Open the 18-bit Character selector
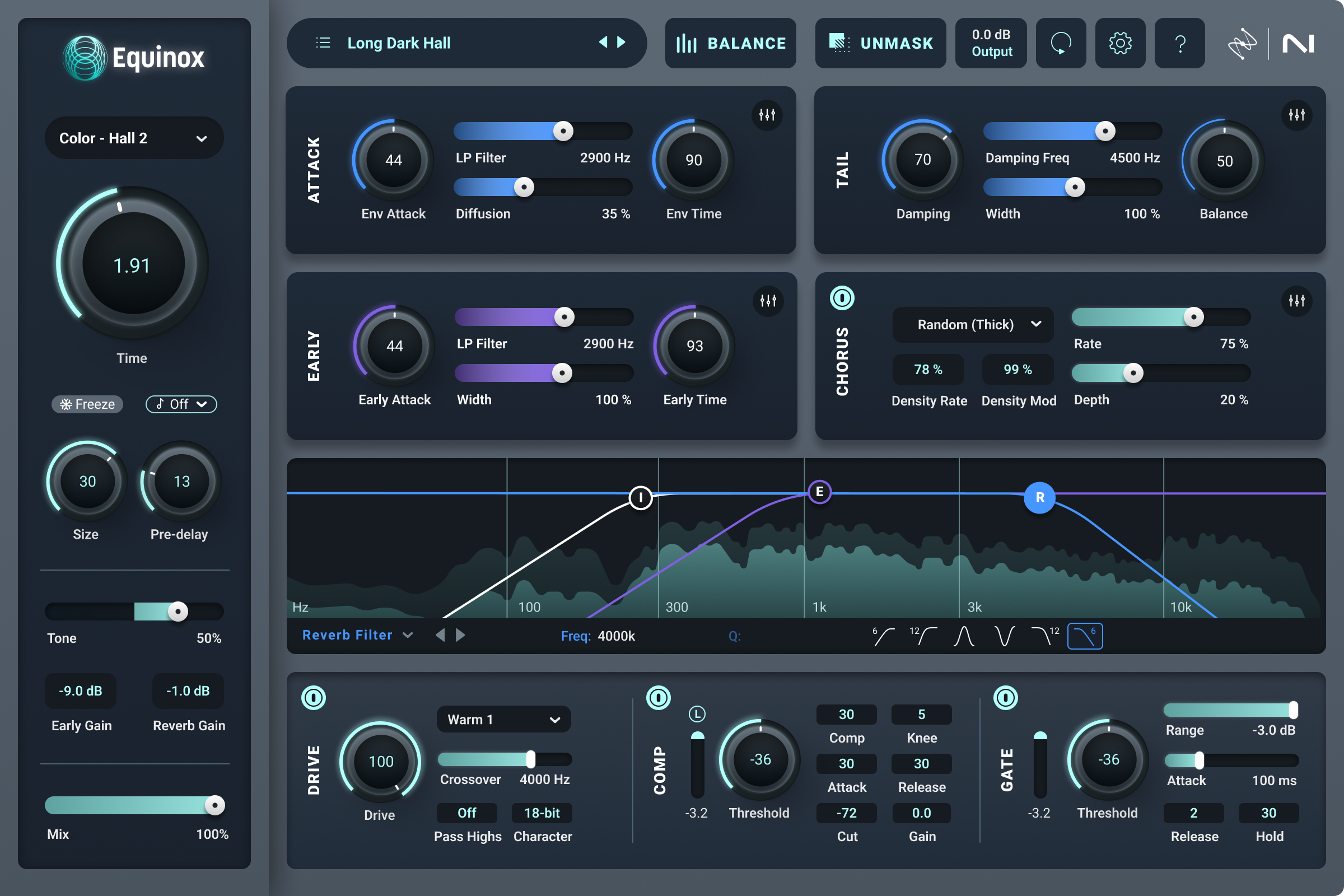1344x896 pixels. pos(542,813)
